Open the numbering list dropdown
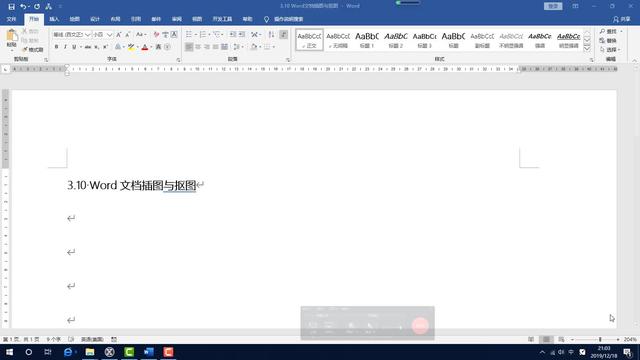 [209, 35]
